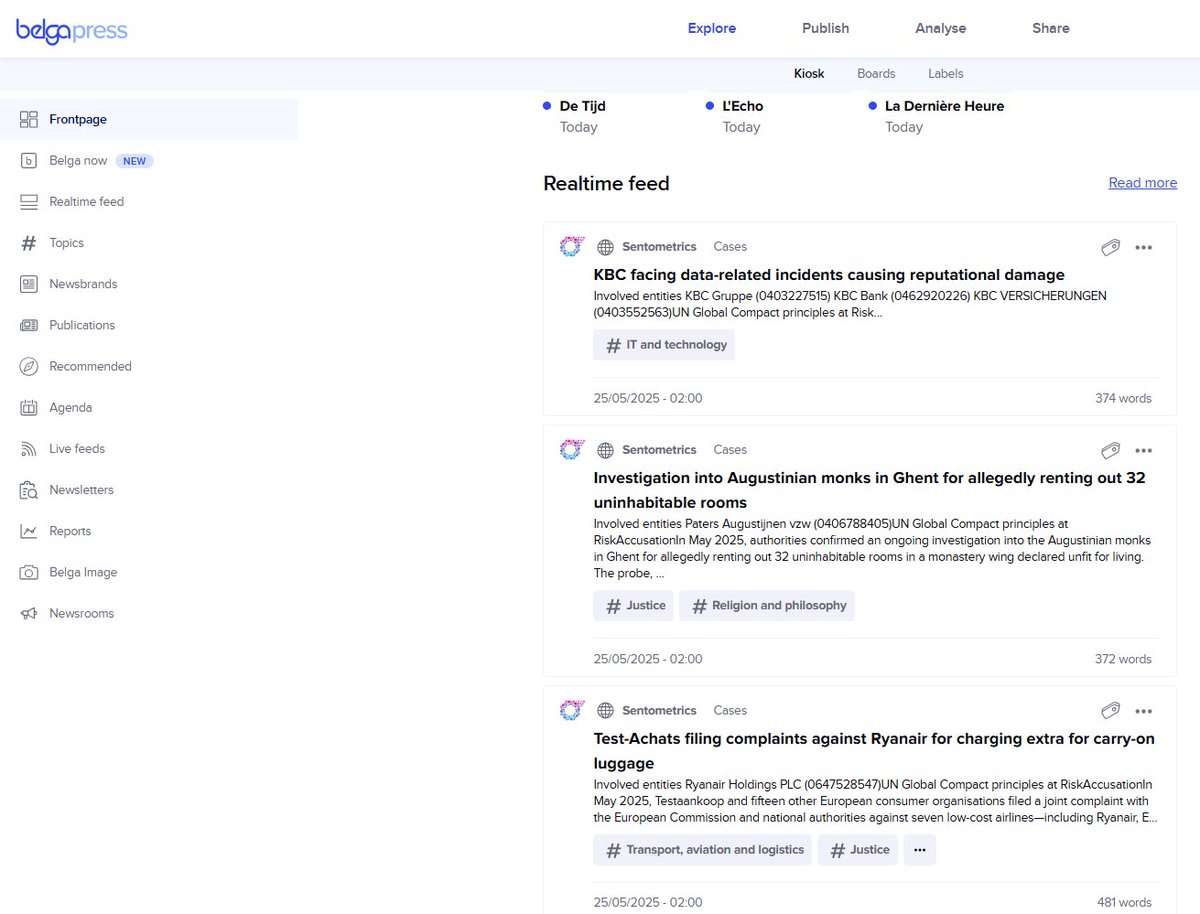Click the globe icon on KBC article

click(x=605, y=247)
